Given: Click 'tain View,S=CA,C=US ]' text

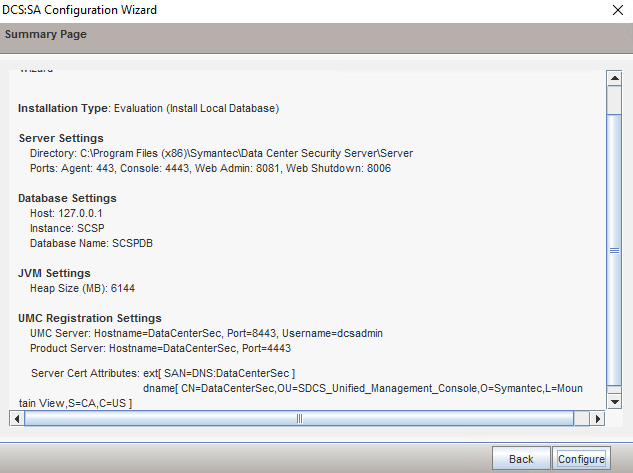Looking at the screenshot, I should click(75, 403).
